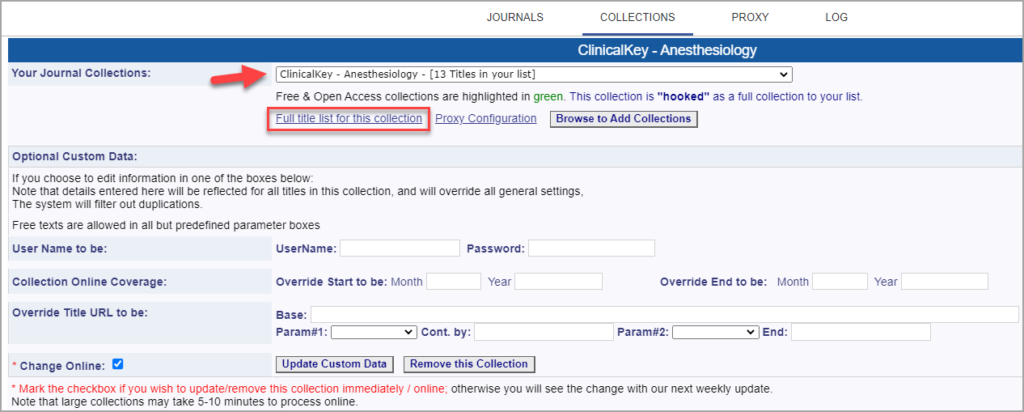This screenshot has height=412, width=1024.
Task: Click the Override Start Year field
Action: 558,281
